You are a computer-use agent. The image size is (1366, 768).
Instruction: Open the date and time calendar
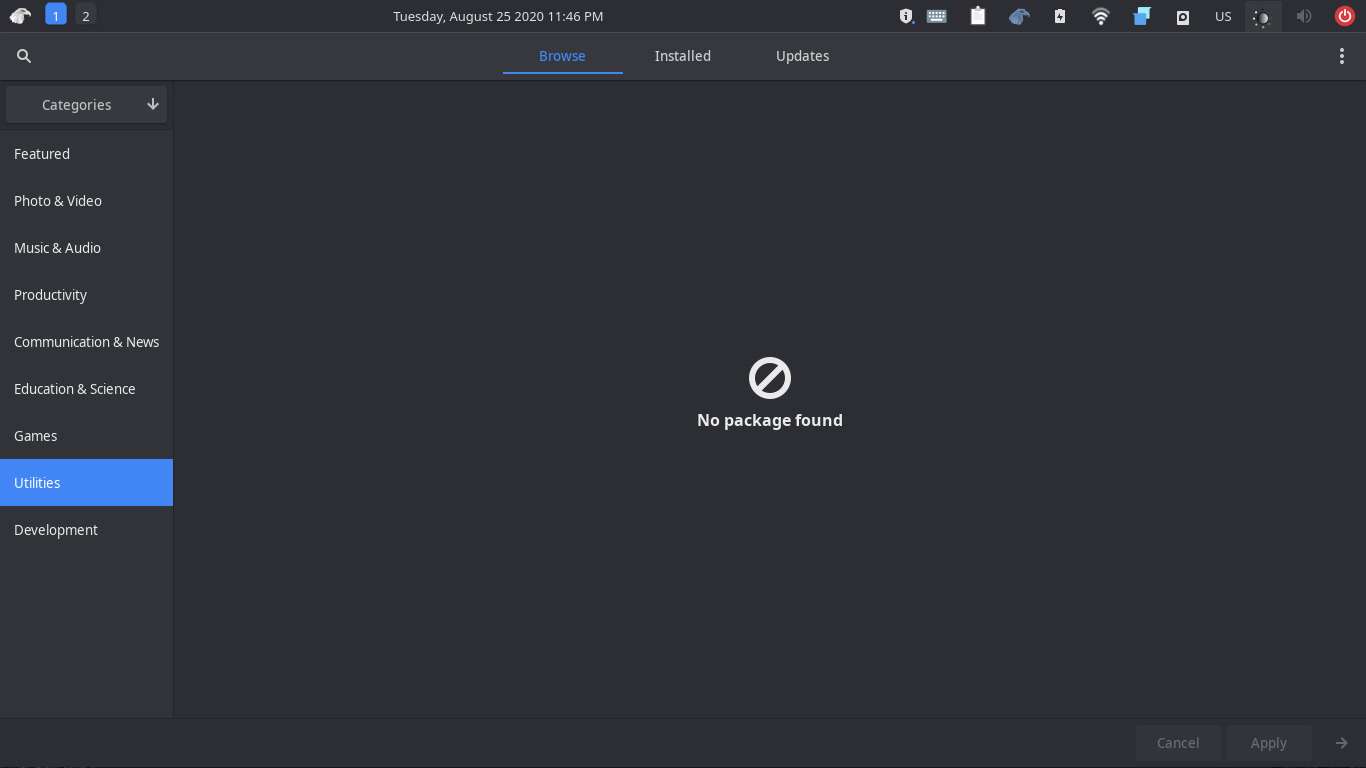[498, 16]
